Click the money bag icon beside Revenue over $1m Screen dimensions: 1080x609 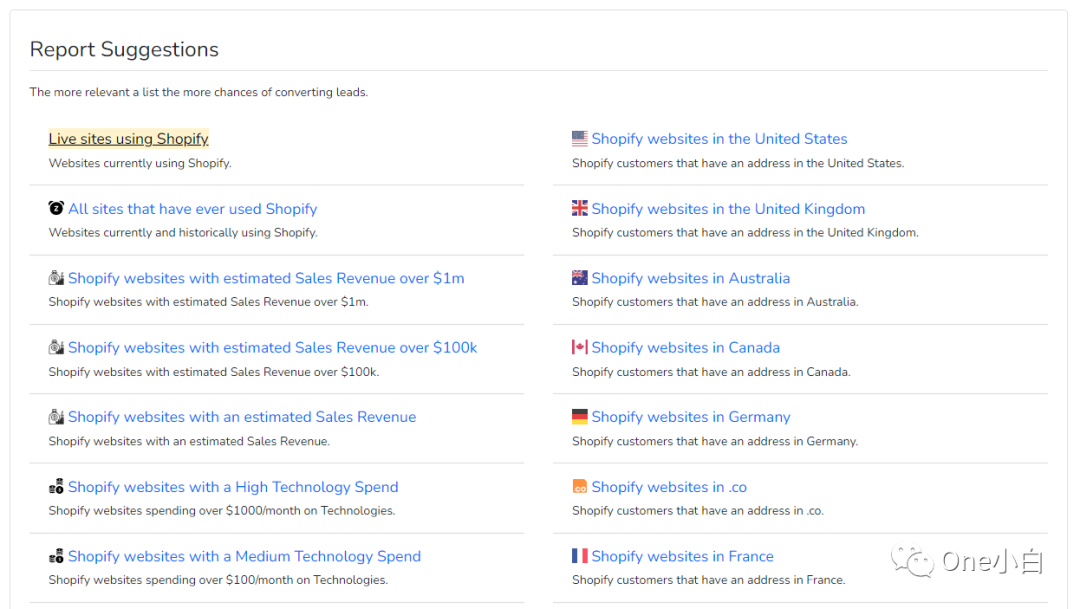[56, 278]
